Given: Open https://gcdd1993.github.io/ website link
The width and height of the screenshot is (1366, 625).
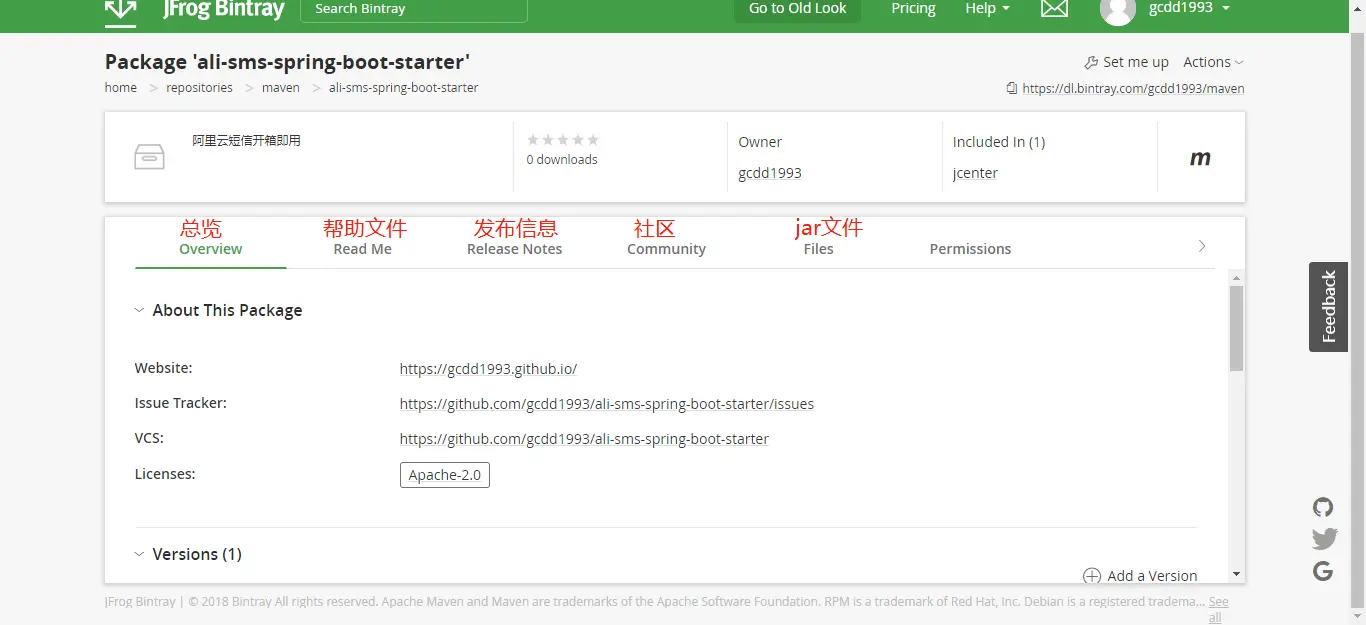Looking at the screenshot, I should (x=488, y=369).
